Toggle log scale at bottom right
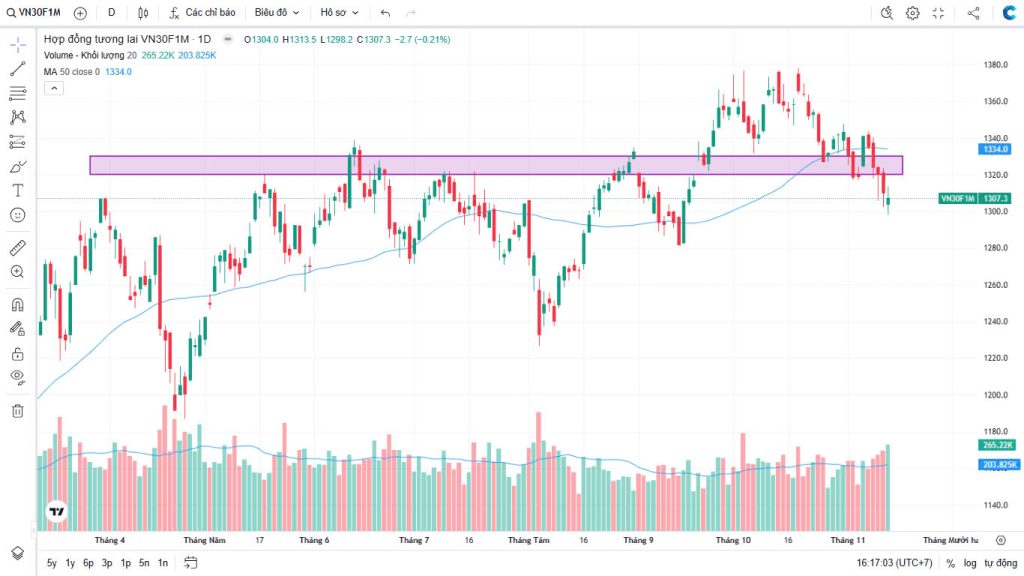 click(970, 563)
